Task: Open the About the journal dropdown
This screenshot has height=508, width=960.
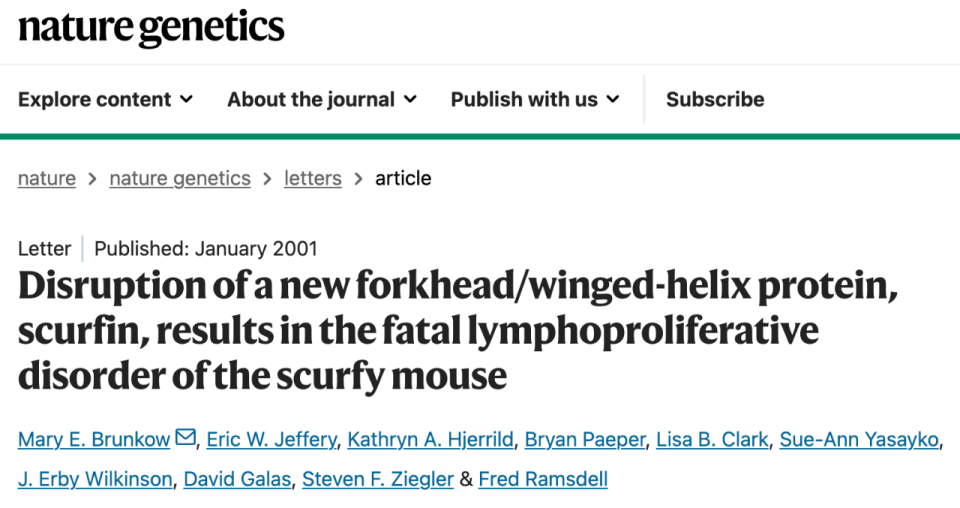Action: (x=321, y=99)
